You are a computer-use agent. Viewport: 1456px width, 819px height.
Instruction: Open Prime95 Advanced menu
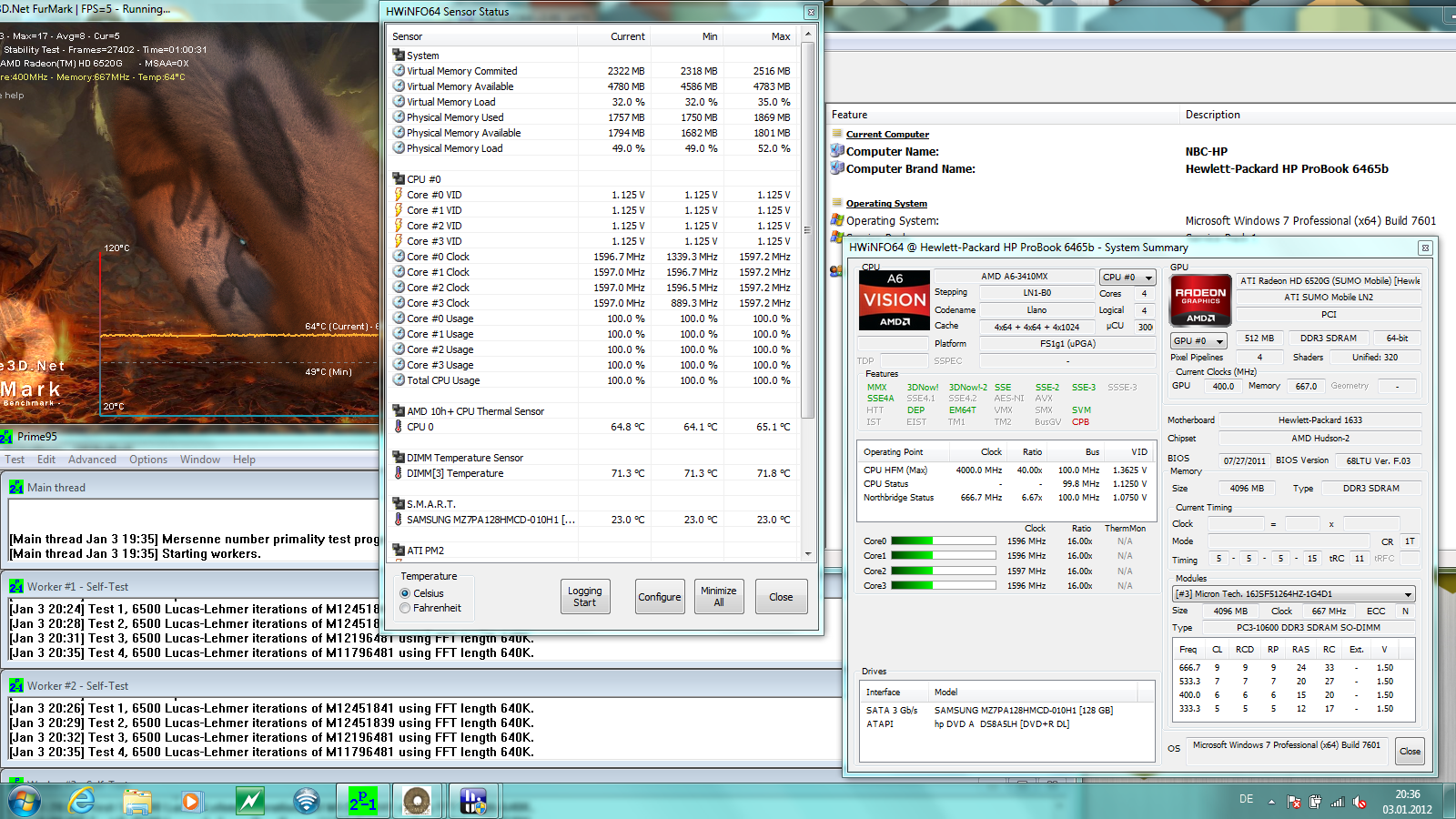click(x=92, y=460)
